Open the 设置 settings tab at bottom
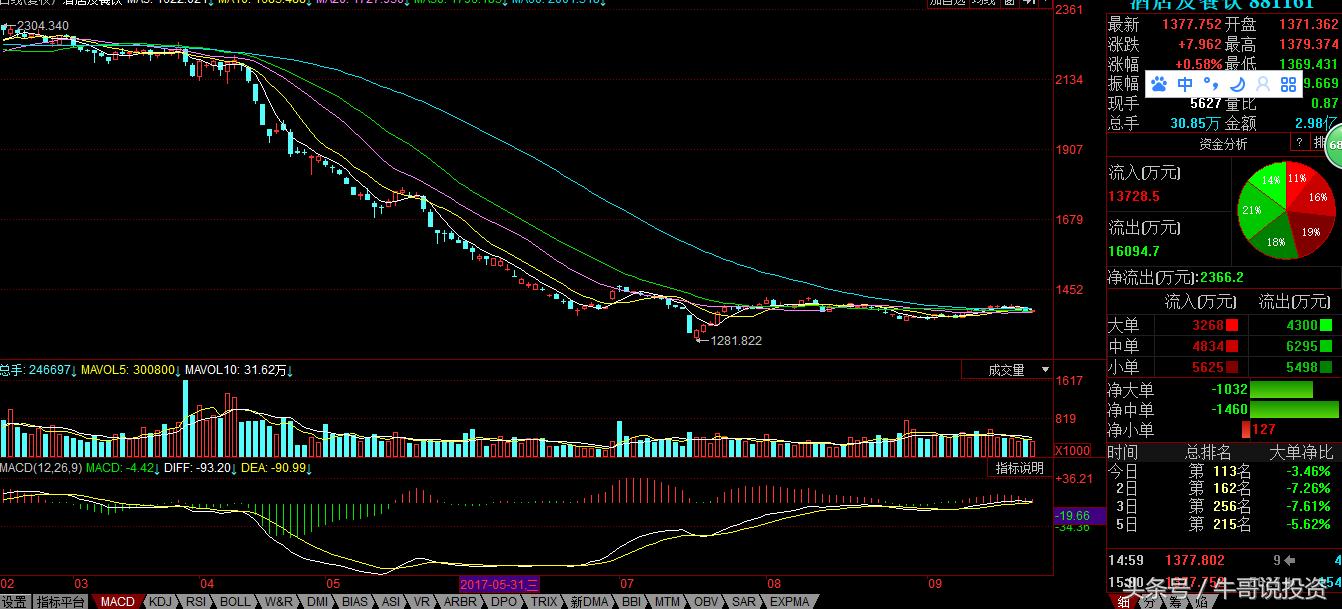 click(14, 601)
